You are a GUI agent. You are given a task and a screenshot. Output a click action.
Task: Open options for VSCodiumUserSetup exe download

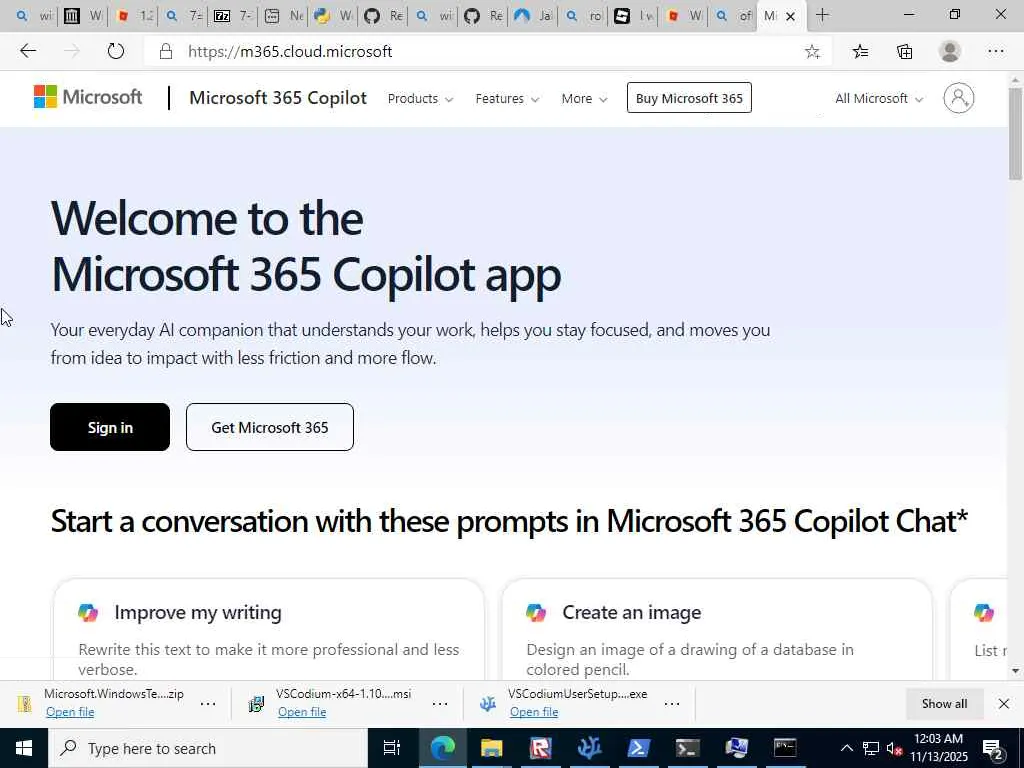click(x=671, y=703)
